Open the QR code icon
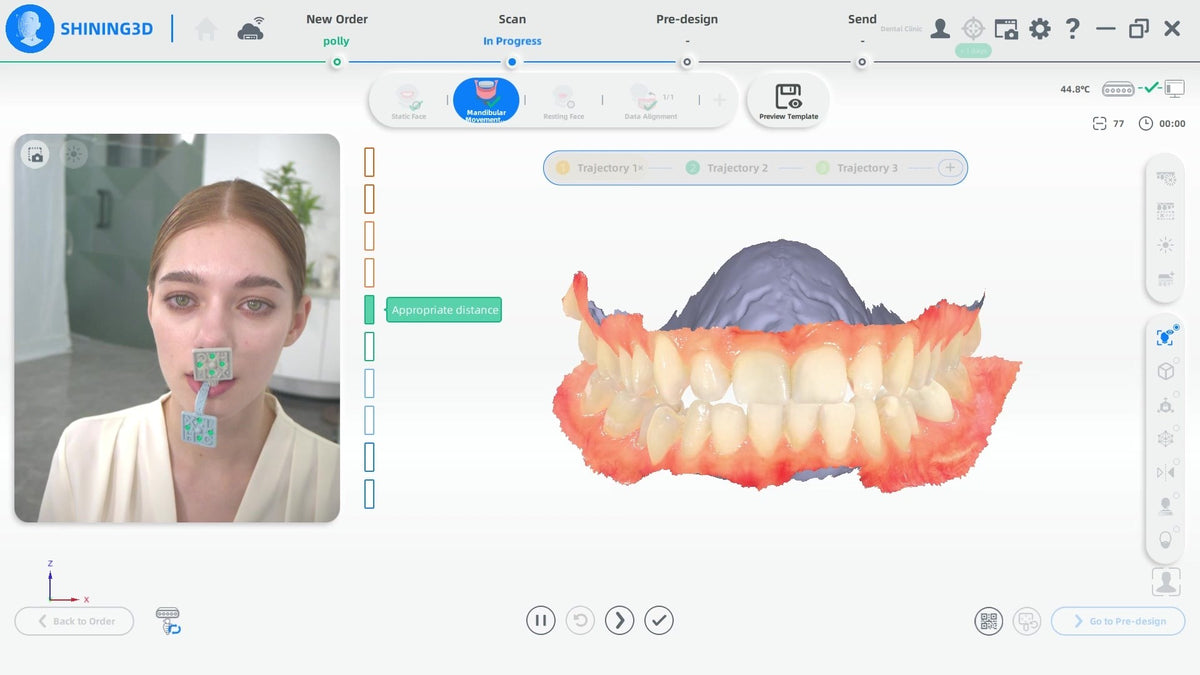This screenshot has height=675, width=1200. pos(989,621)
